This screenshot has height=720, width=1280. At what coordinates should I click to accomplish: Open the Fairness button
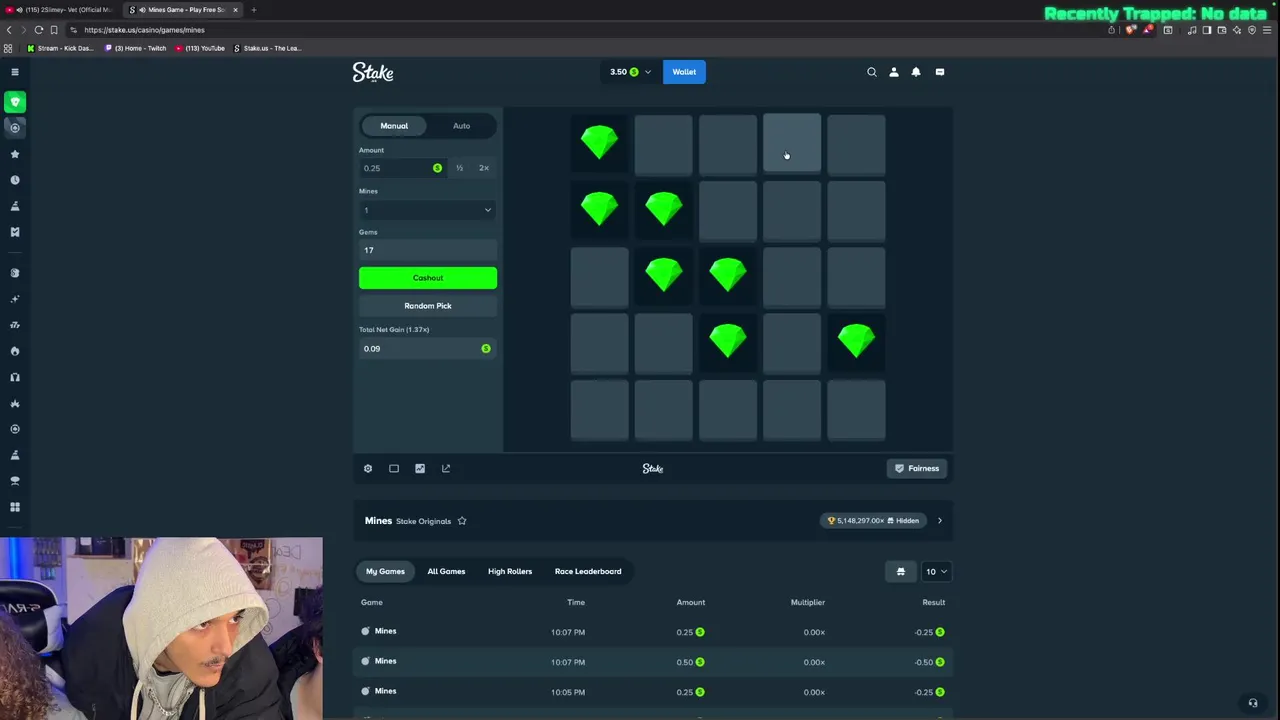pyautogui.click(x=917, y=468)
